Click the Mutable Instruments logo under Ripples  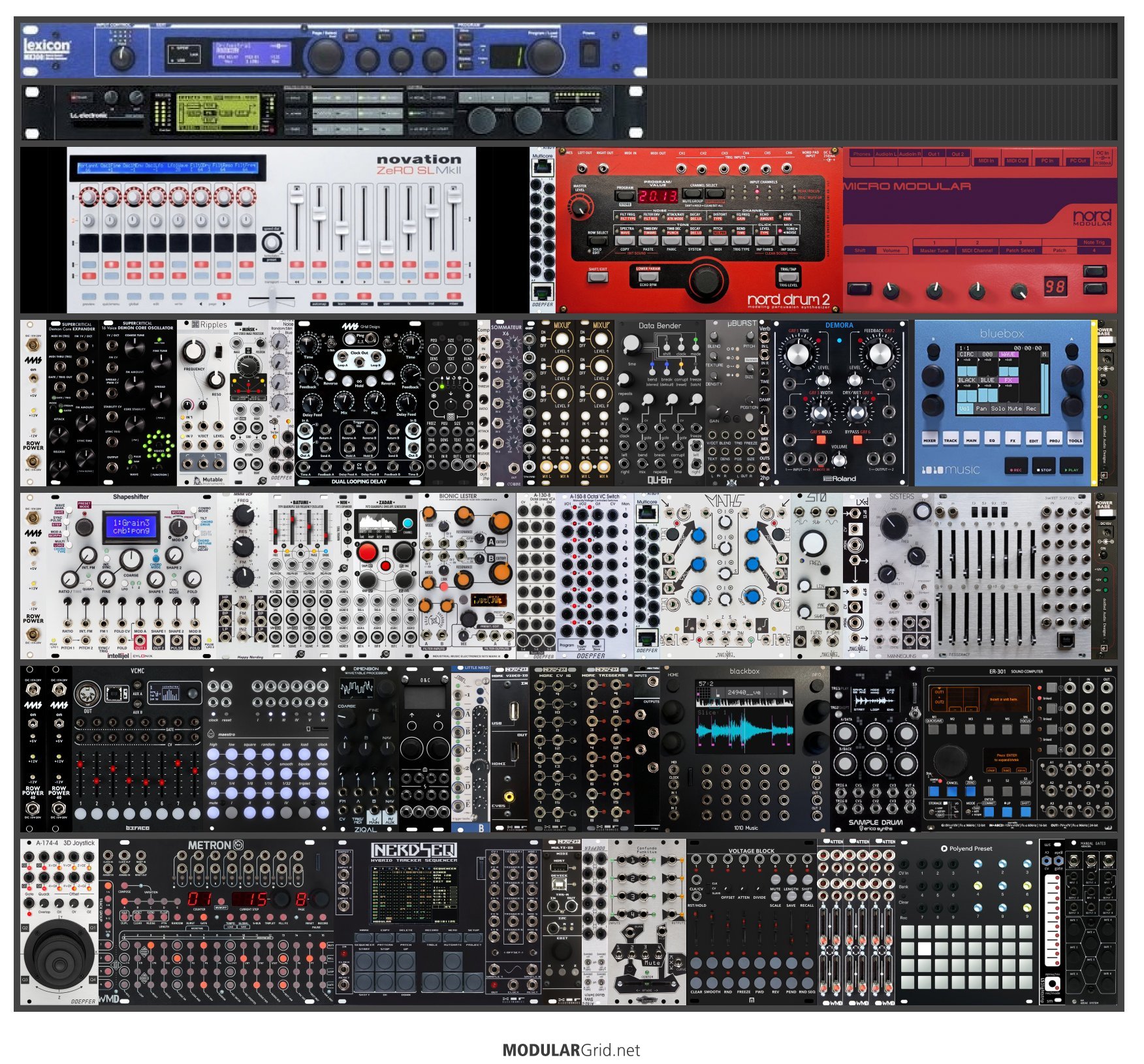pyautogui.click(x=209, y=480)
